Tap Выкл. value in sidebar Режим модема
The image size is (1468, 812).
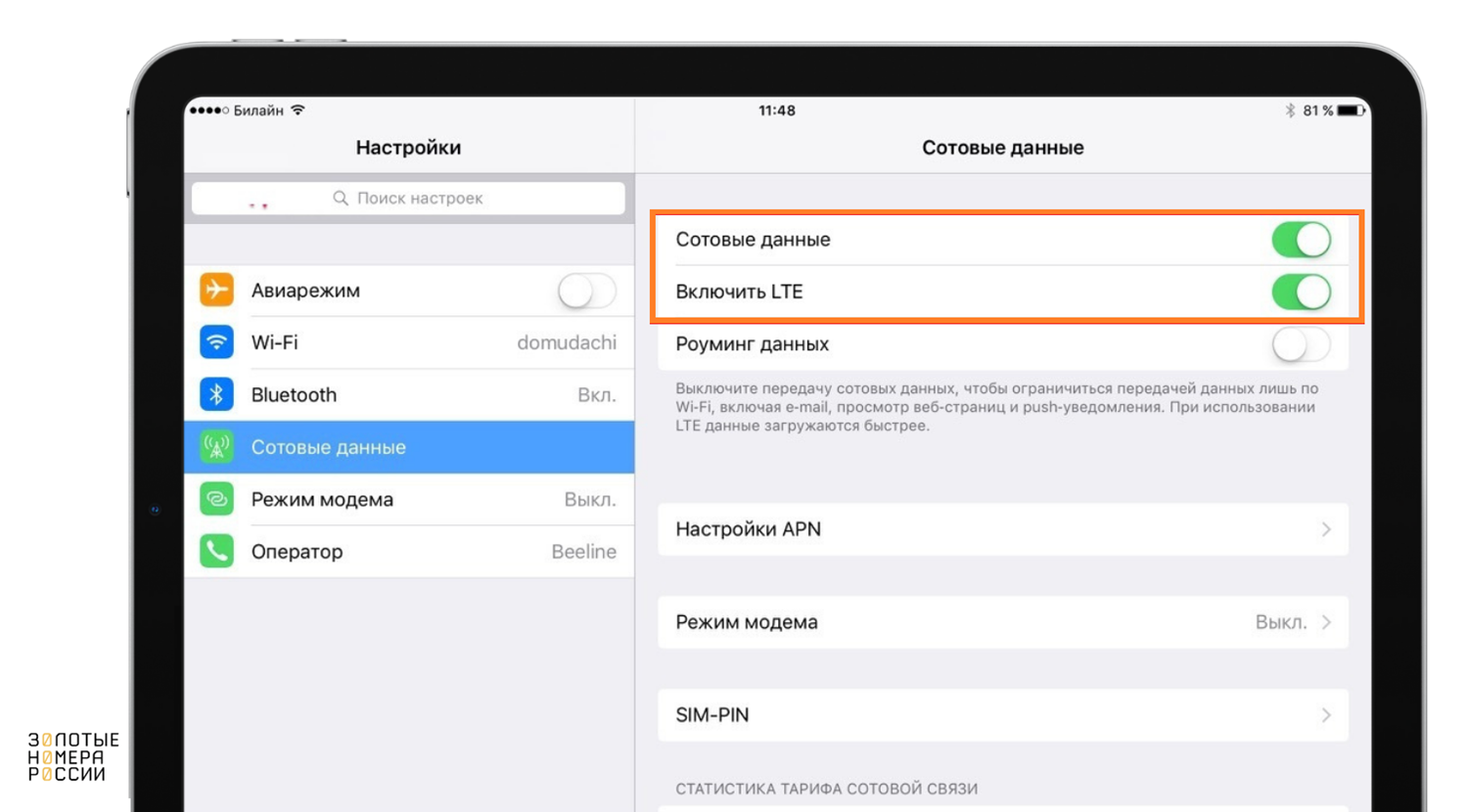tap(590, 499)
